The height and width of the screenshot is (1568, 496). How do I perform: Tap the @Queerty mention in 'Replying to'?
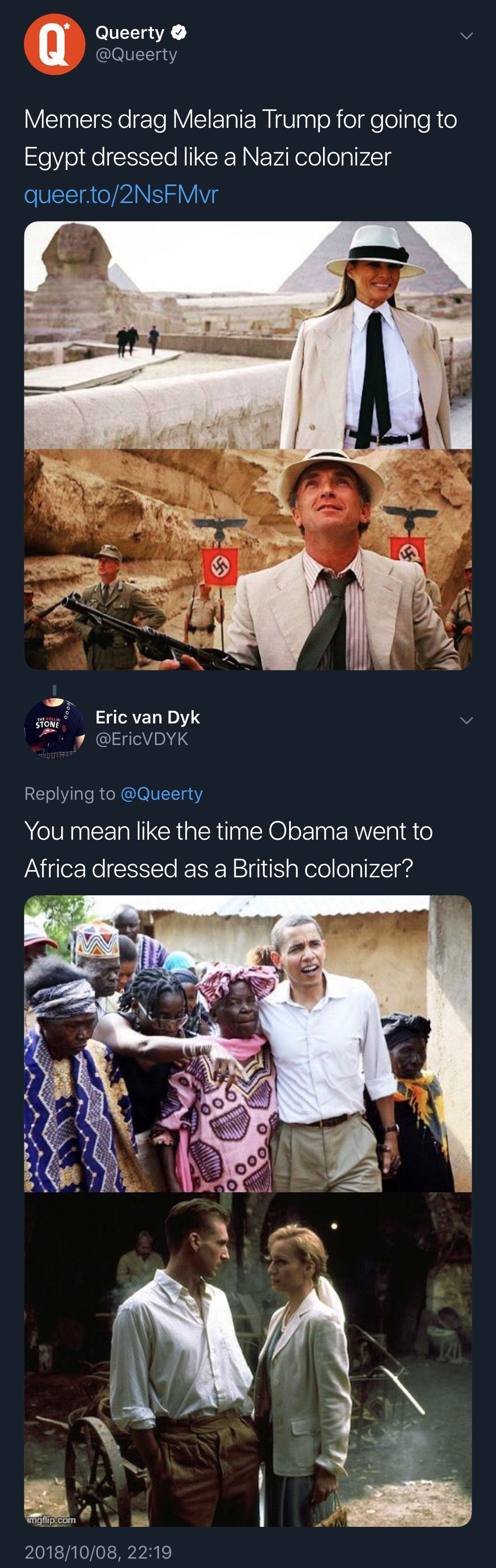[x=162, y=794]
